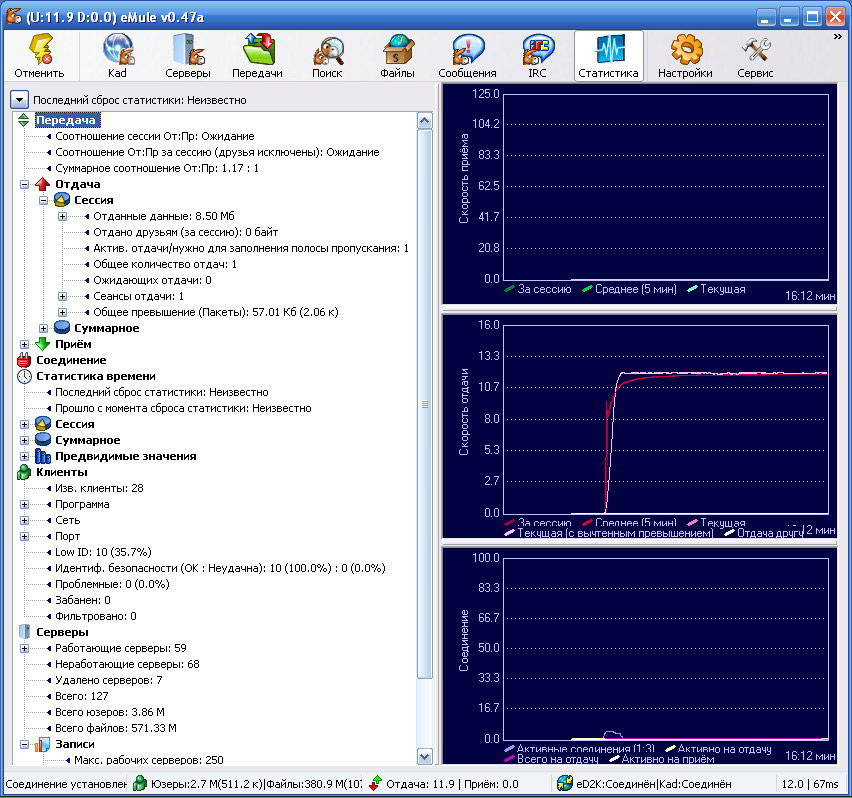Image resolution: width=852 pixels, height=798 pixels.
Task: Collapse the Записи node
Action: [24, 744]
